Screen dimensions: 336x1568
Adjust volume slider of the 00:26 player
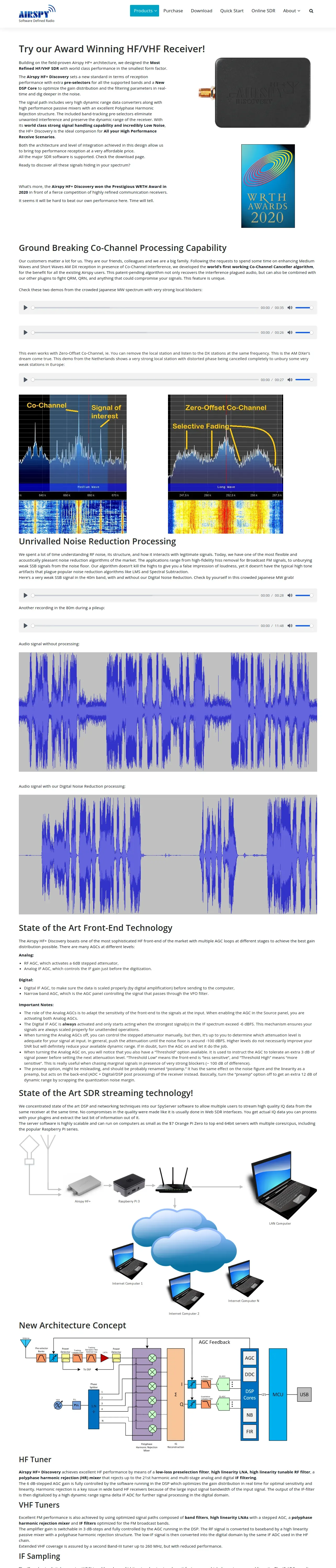tap(304, 332)
